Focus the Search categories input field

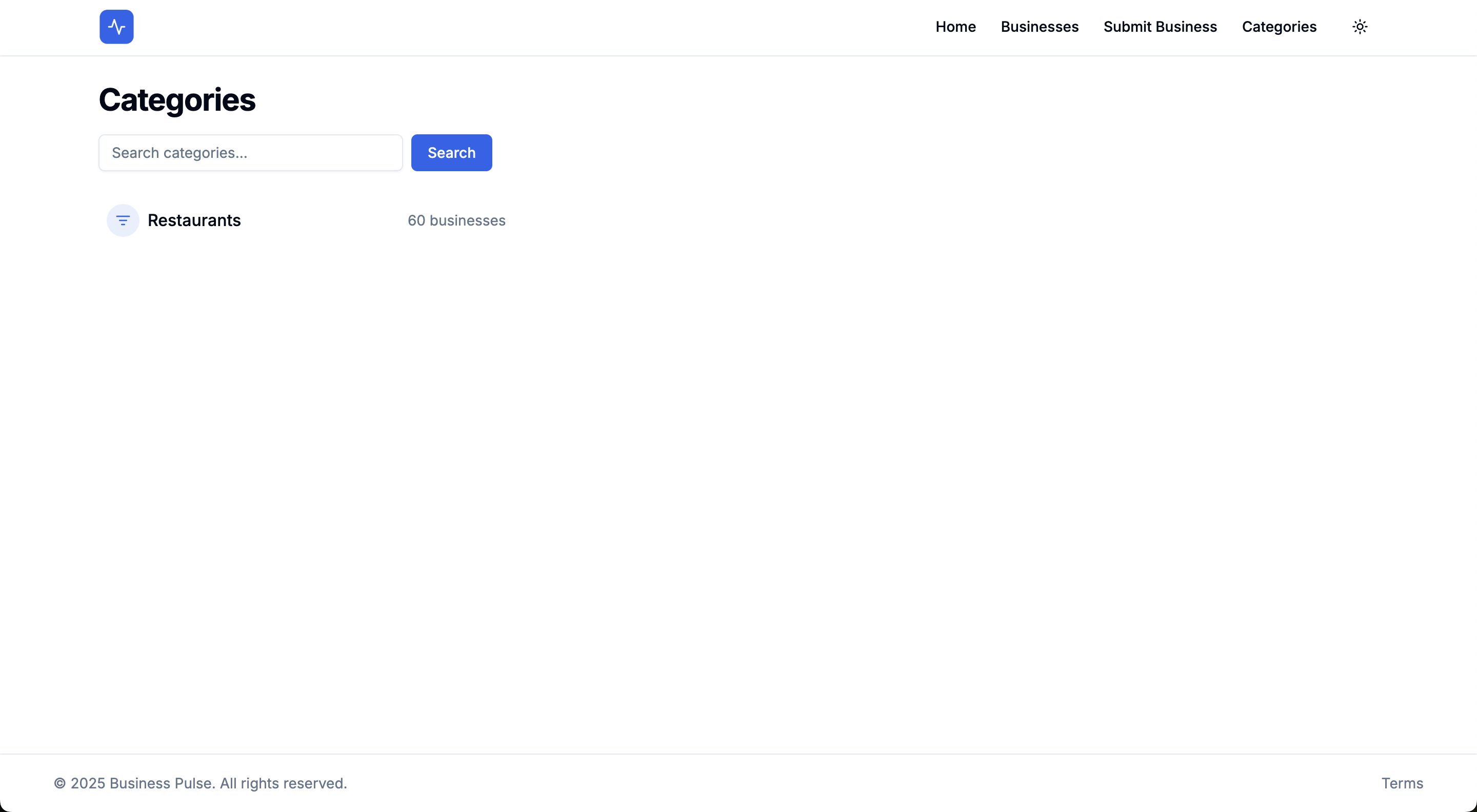[251, 153]
